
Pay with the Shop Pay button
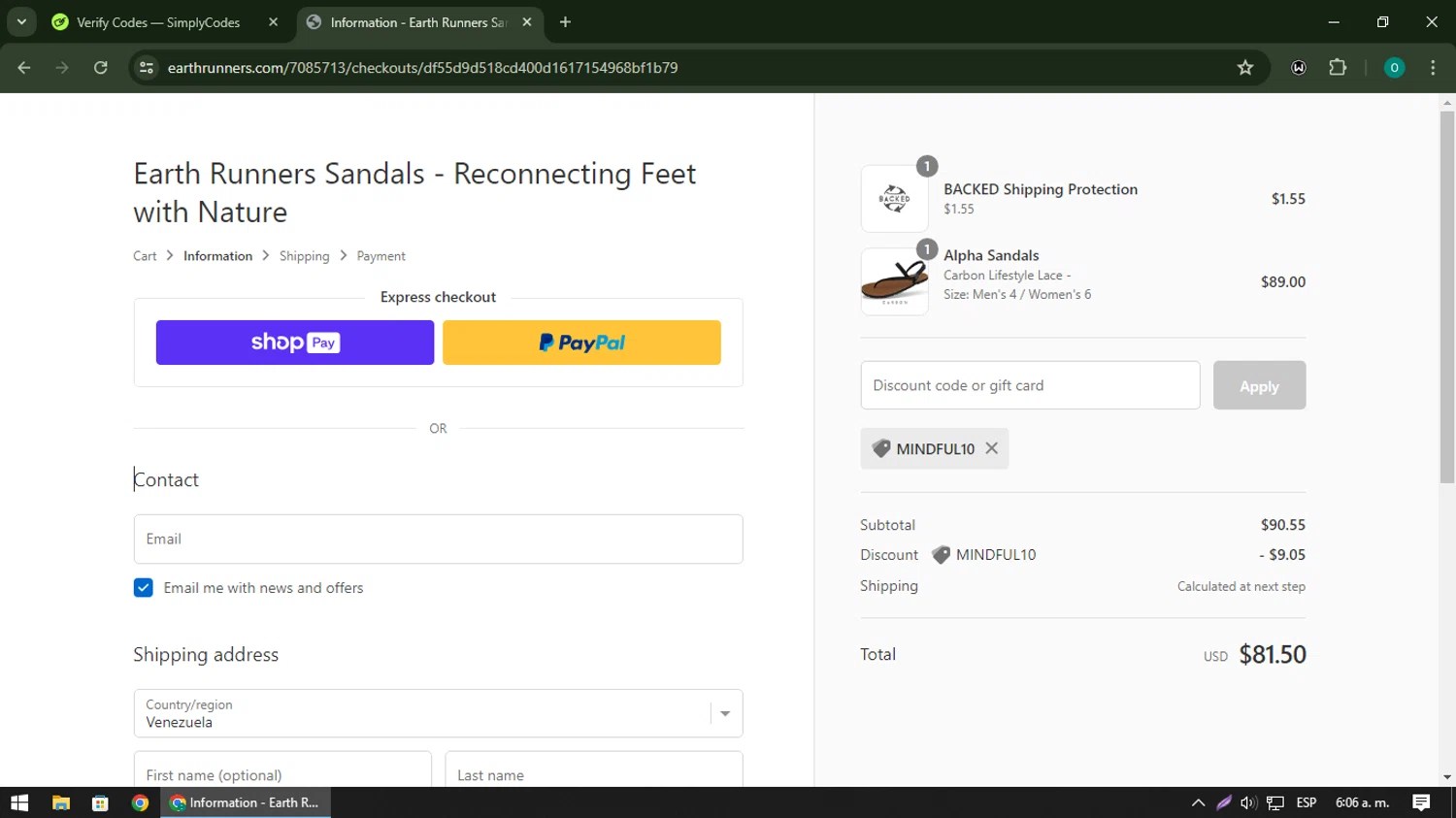pyautogui.click(x=295, y=343)
